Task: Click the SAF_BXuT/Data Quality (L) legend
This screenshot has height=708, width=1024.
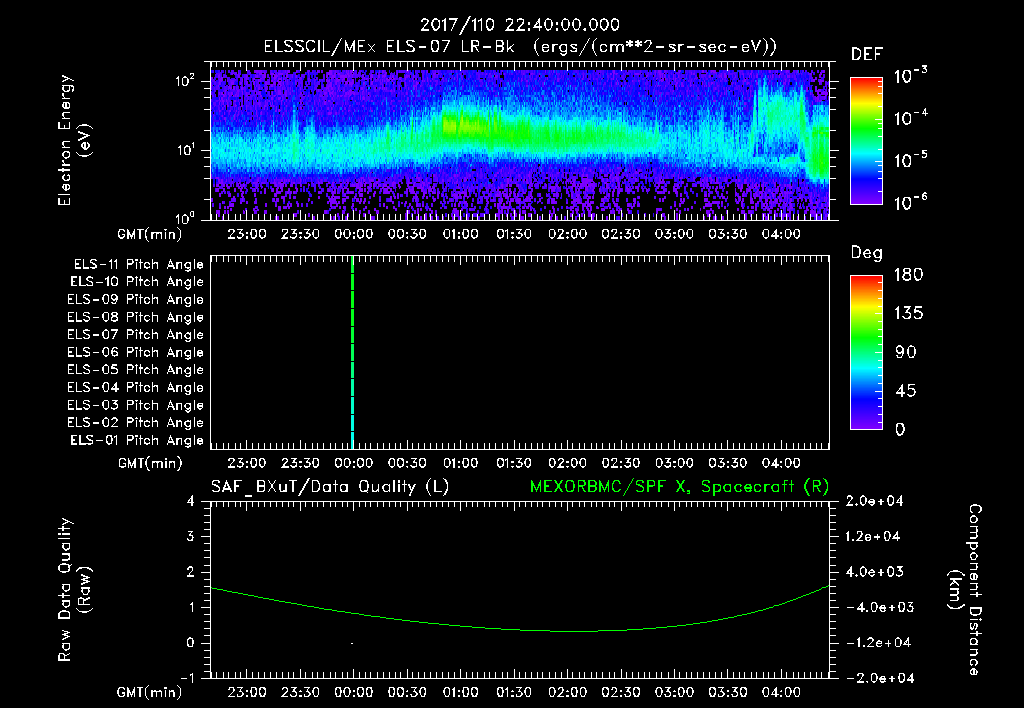Action: click(x=330, y=487)
